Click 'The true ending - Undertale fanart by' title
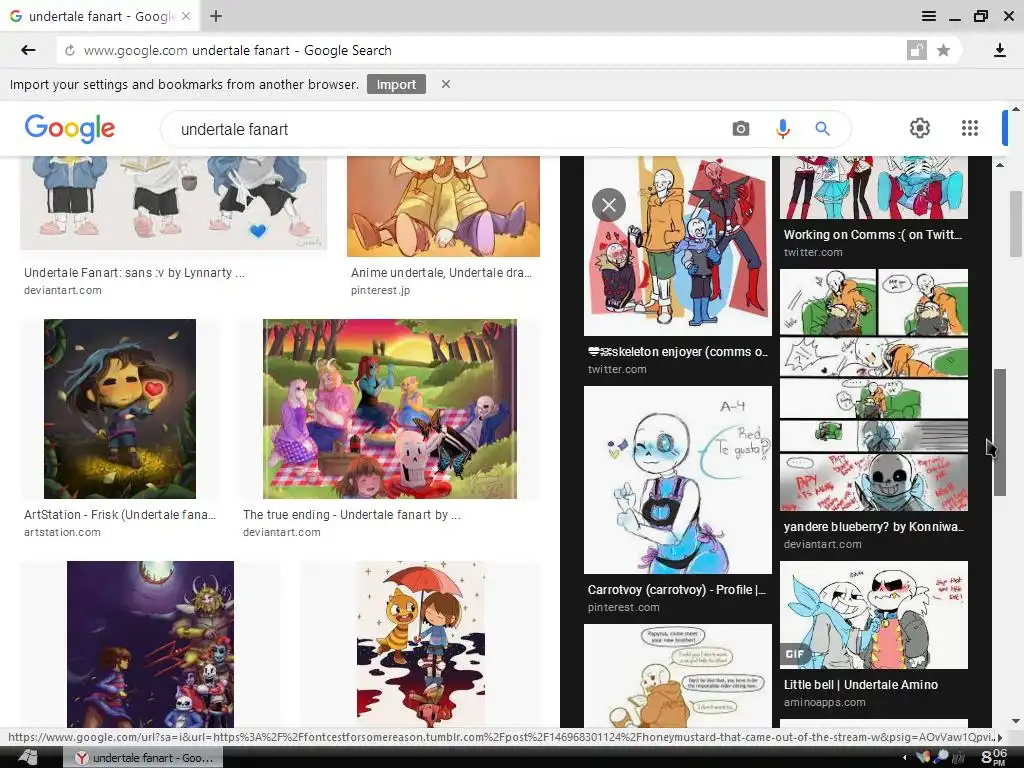 (352, 515)
